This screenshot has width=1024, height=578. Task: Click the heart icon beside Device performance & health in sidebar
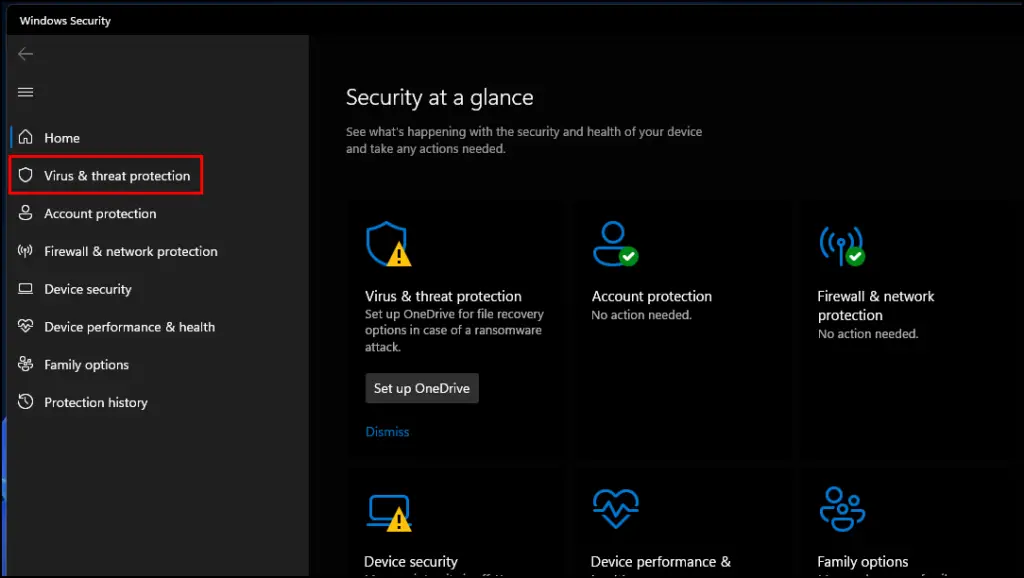point(25,327)
